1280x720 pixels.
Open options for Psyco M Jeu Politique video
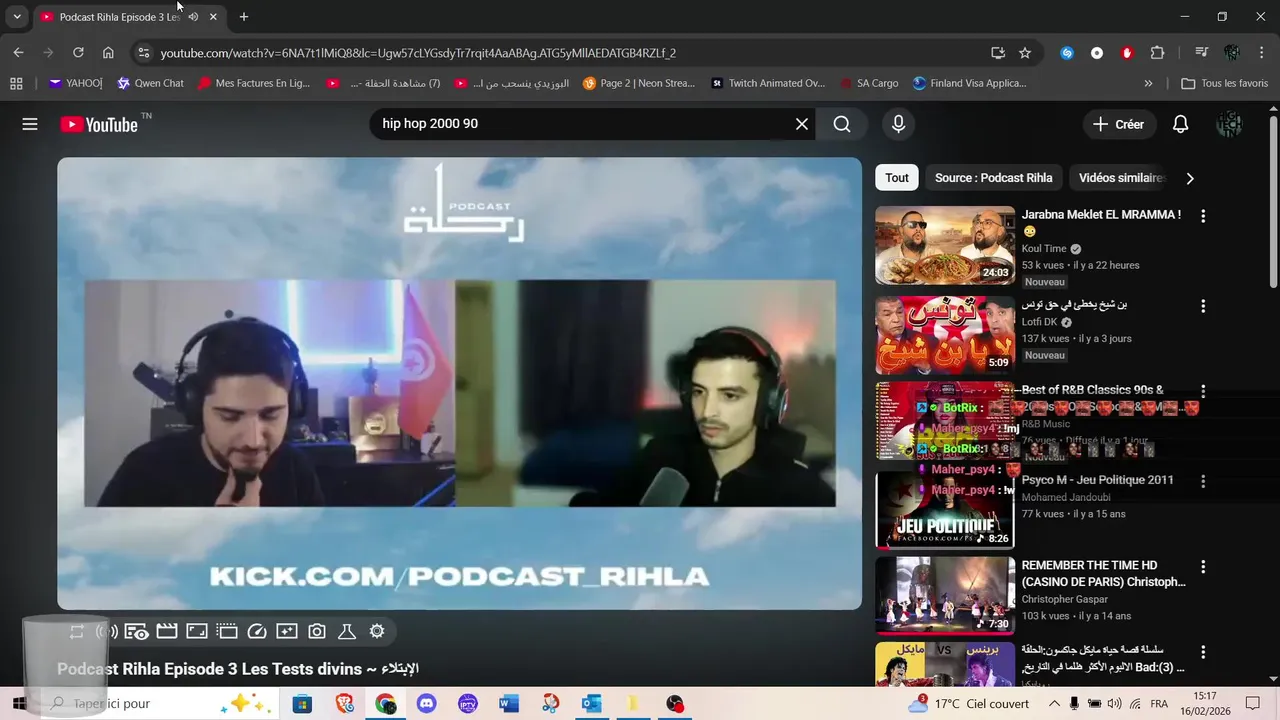point(1203,481)
